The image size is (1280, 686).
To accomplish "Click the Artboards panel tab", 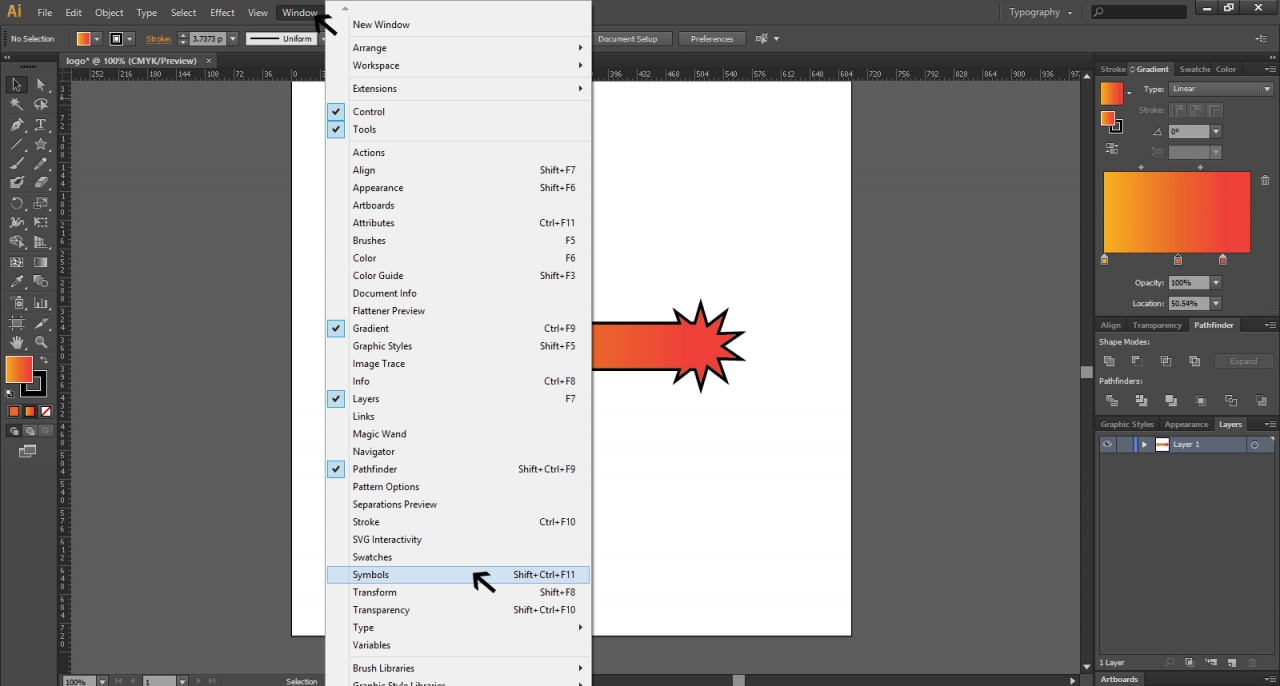I will (1118, 679).
